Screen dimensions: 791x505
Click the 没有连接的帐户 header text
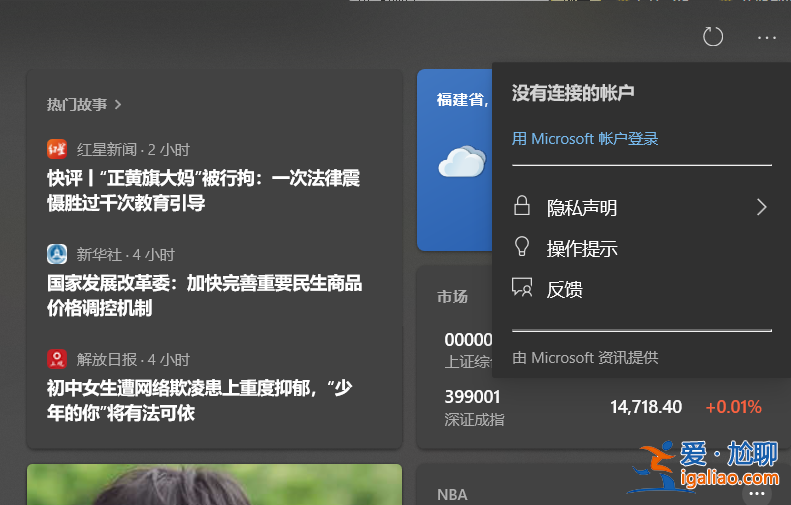pos(573,93)
